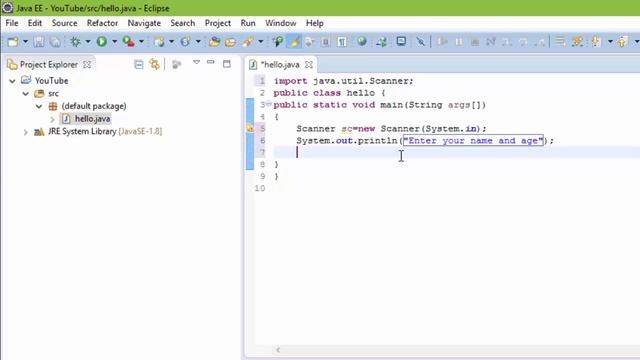Click the New Web Service icon
Image resolution: width=640 pixels, height=360 pixels.
186,42
